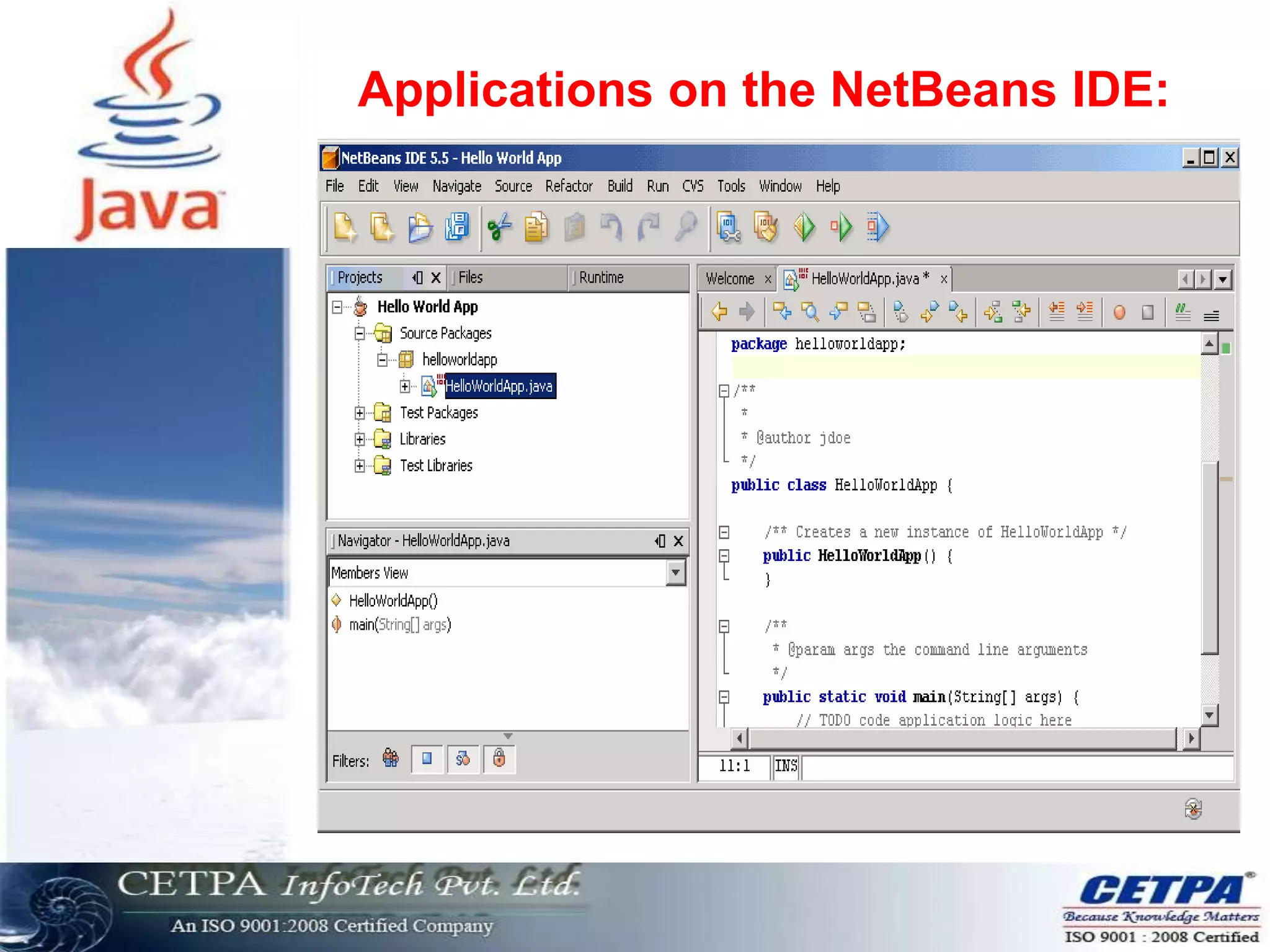Collapse the Hello World App project node
The width and height of the screenshot is (1270, 952).
tap(337, 307)
